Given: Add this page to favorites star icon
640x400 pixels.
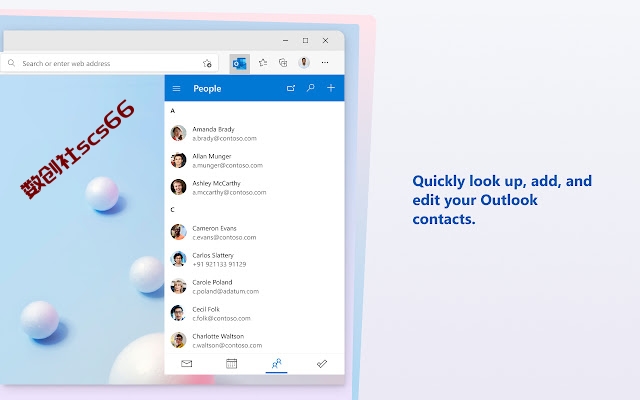Looking at the screenshot, I should 207,63.
